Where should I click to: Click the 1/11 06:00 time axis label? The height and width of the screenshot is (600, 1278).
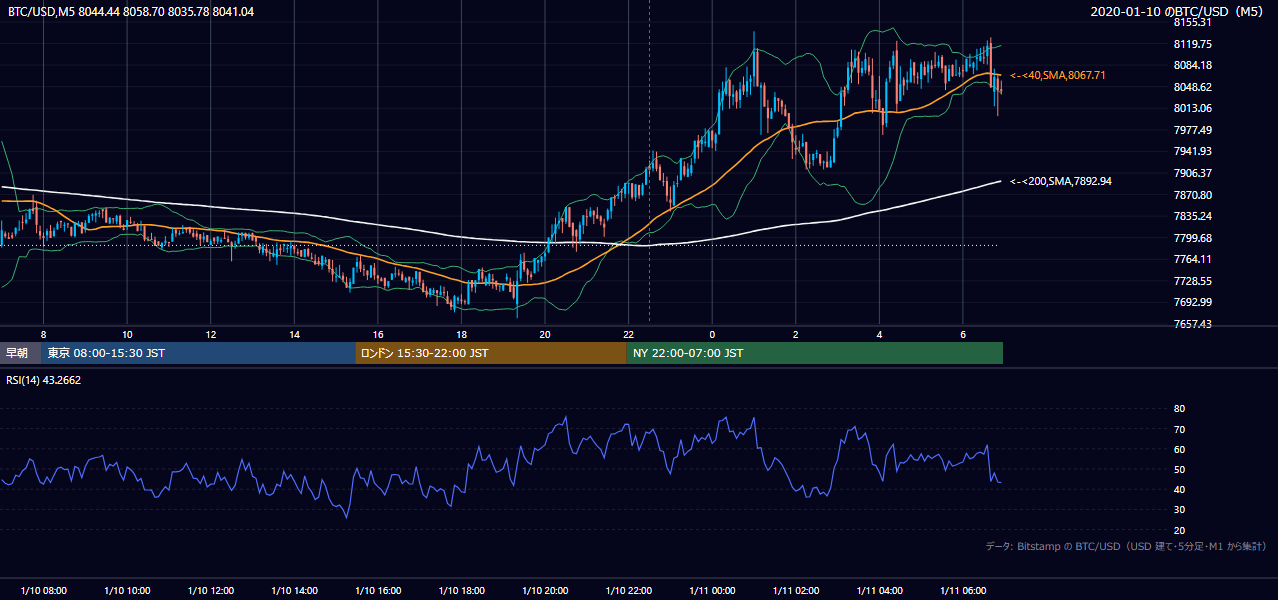(963, 590)
